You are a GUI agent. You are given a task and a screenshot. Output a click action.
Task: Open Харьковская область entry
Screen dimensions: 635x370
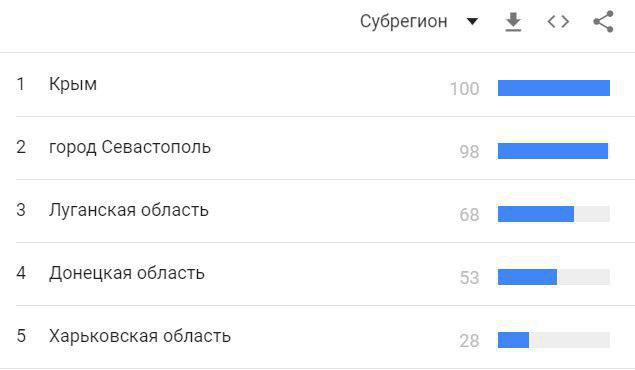click(140, 336)
